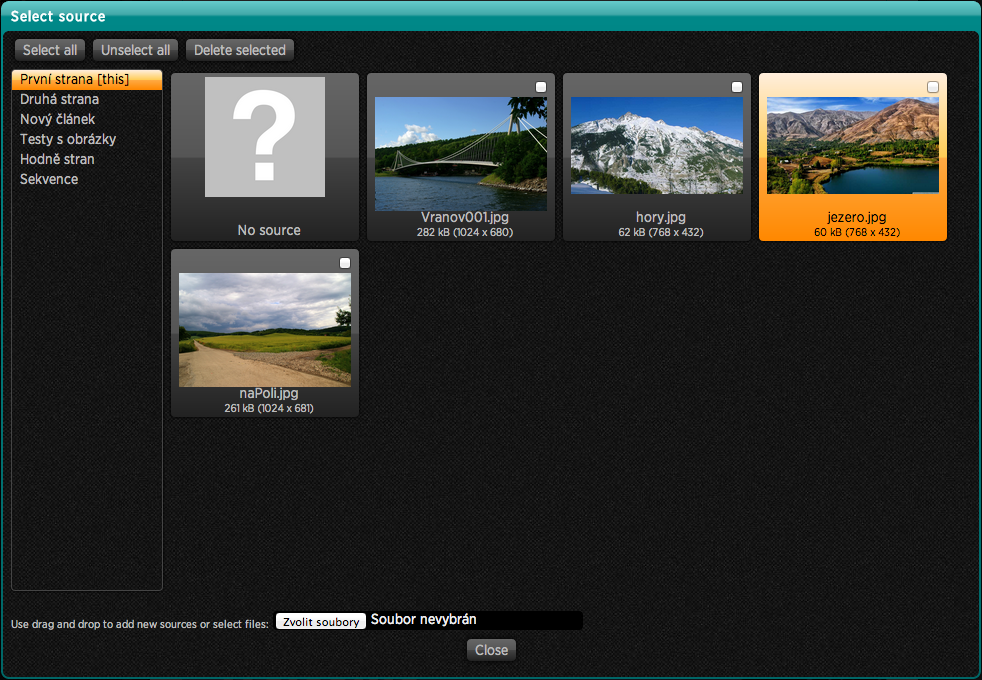Click the Vranov001.jpg bridge thumbnail
982x680 pixels.
pos(460,153)
